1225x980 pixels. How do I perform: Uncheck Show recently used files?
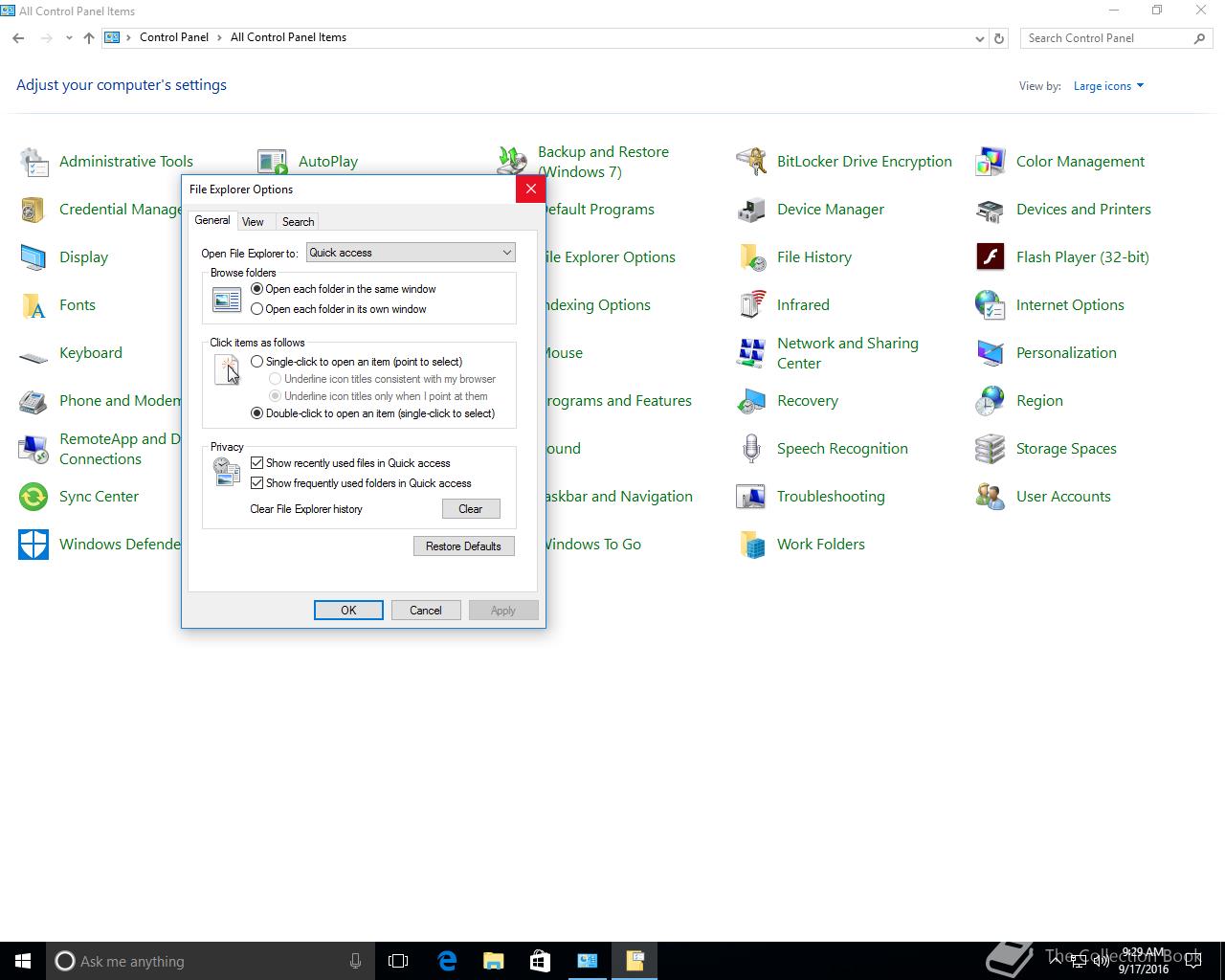(256, 463)
